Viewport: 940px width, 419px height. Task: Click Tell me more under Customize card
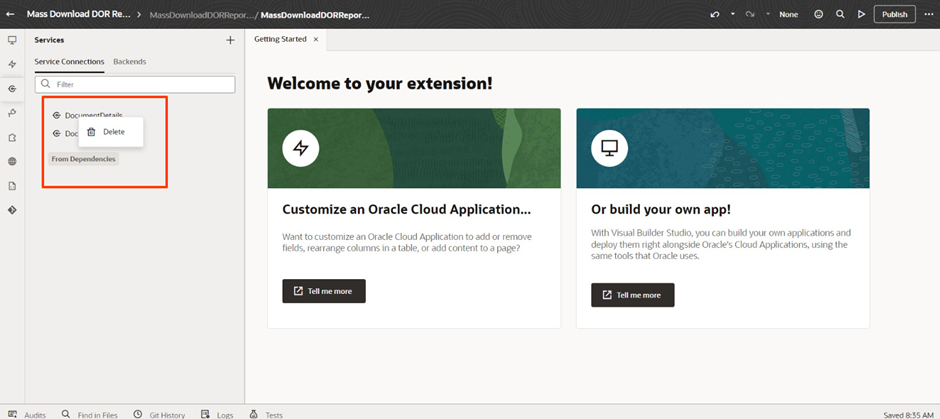tap(324, 291)
